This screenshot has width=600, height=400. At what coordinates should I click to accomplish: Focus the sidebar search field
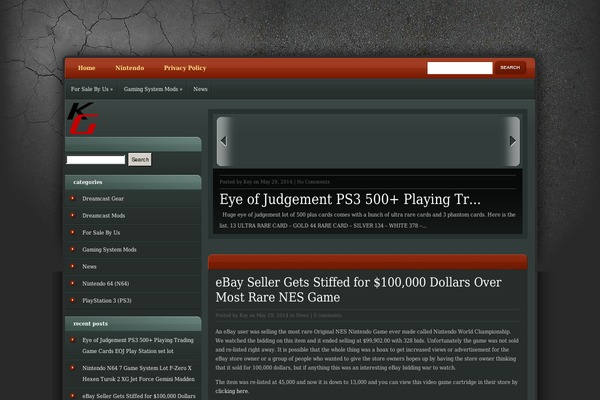[96, 160]
